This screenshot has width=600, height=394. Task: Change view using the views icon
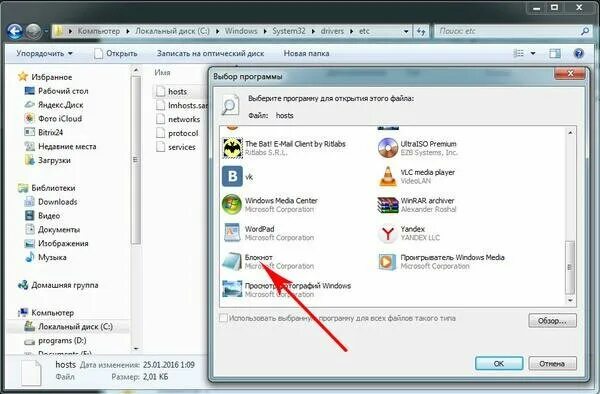518,54
